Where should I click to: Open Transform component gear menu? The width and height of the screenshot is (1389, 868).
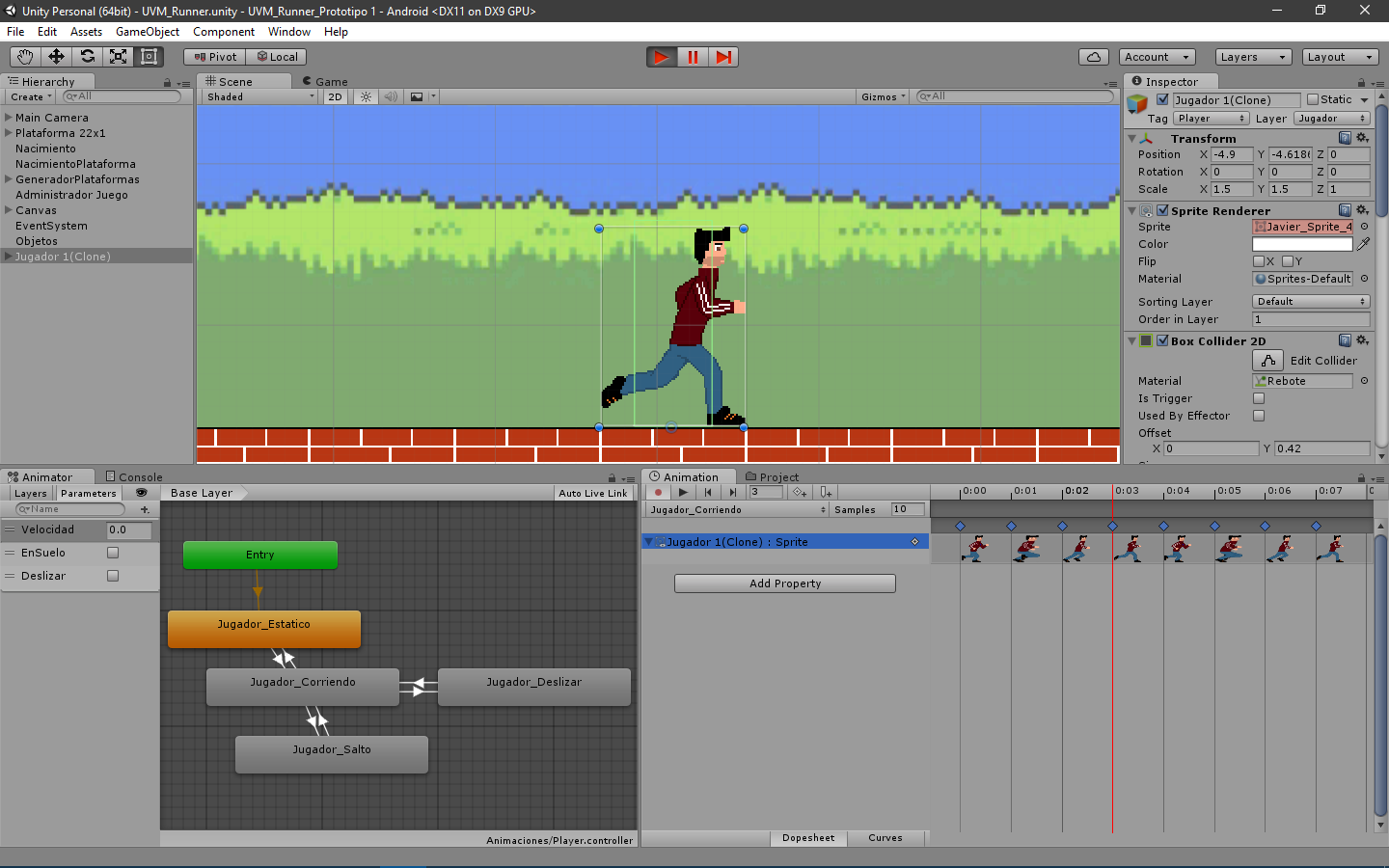(x=1362, y=138)
